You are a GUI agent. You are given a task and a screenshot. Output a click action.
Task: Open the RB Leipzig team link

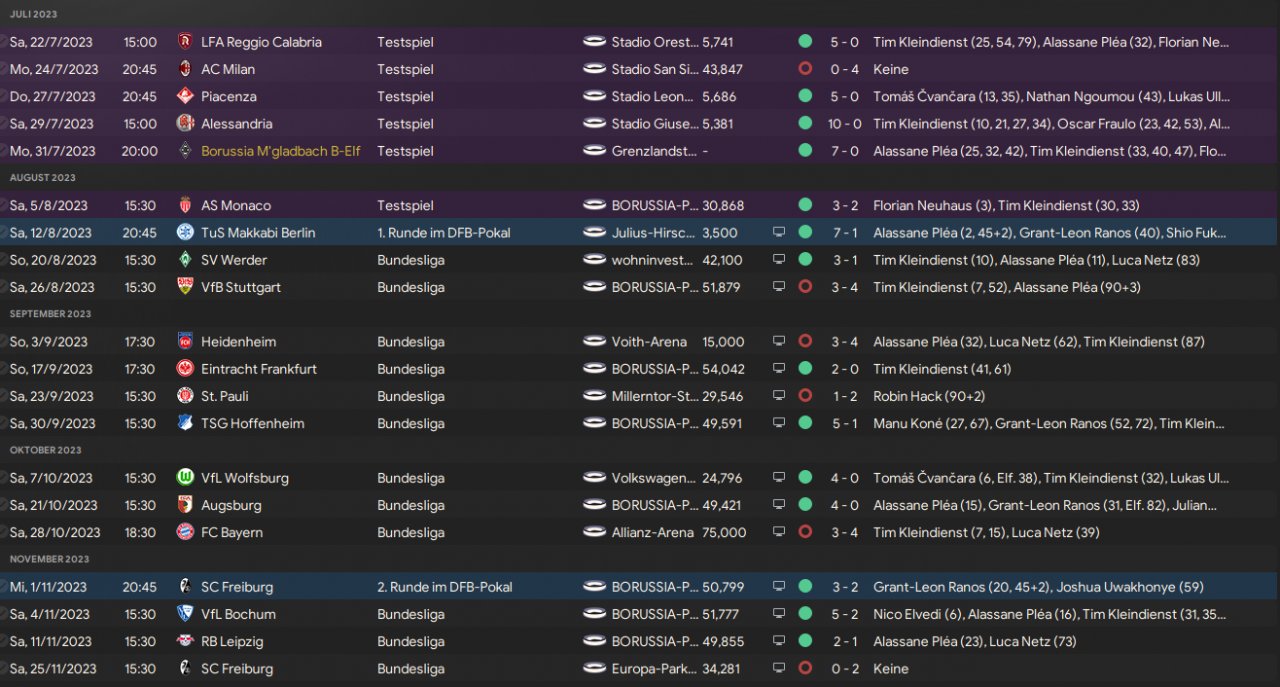231,641
